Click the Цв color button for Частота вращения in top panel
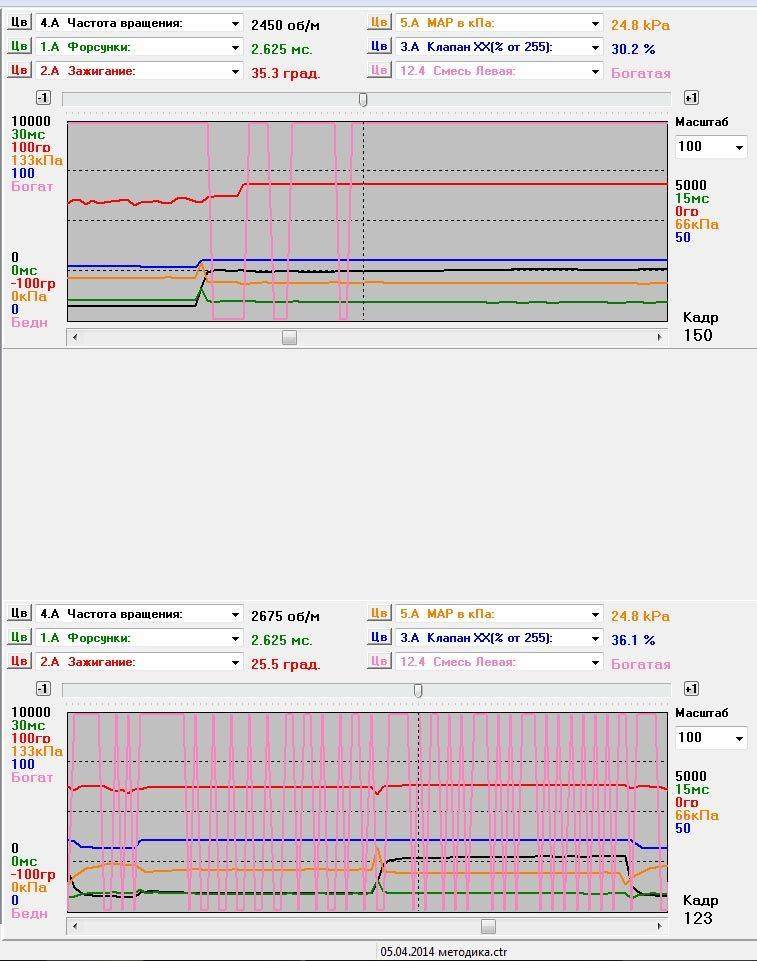The image size is (757, 961). coord(19,22)
